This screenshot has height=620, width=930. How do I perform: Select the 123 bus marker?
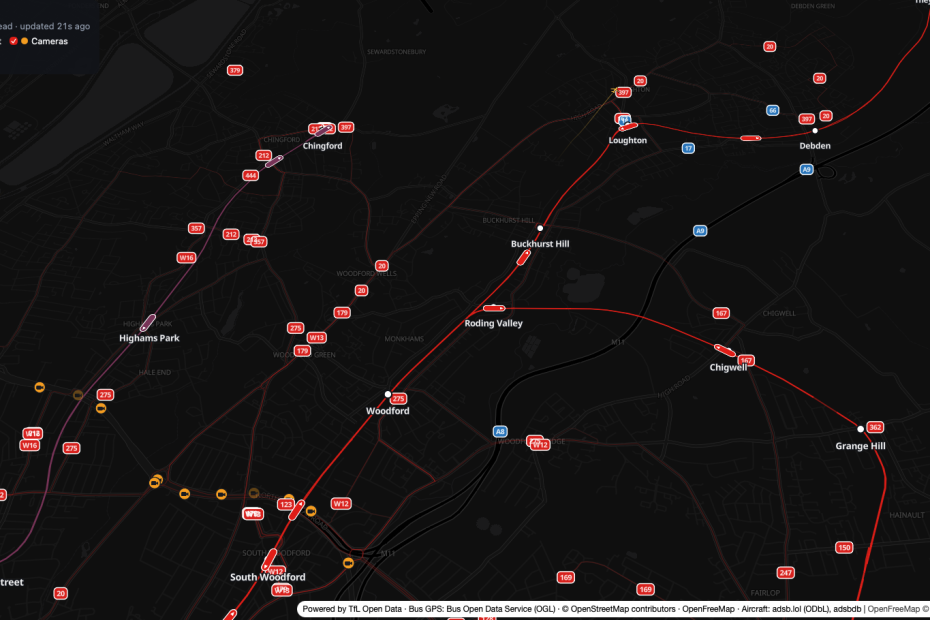[285, 504]
